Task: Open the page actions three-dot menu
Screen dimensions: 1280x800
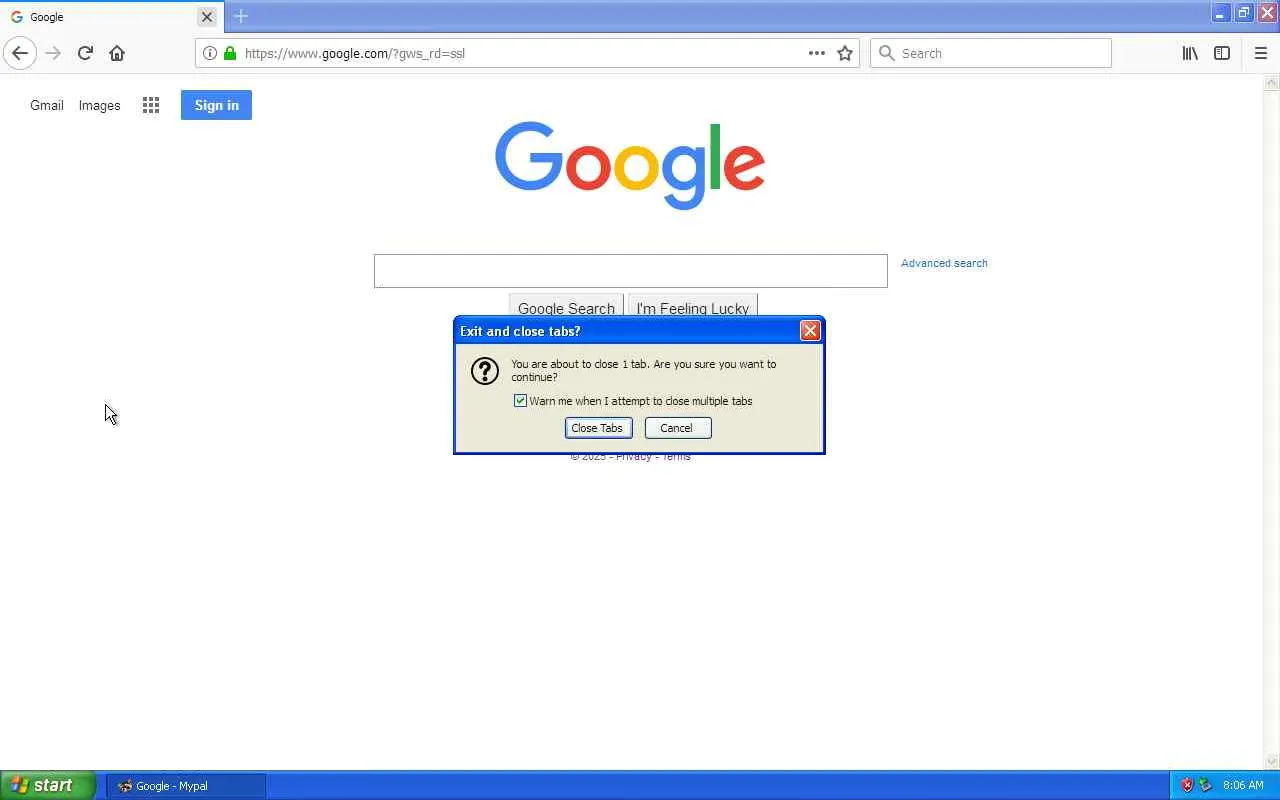Action: pos(817,53)
